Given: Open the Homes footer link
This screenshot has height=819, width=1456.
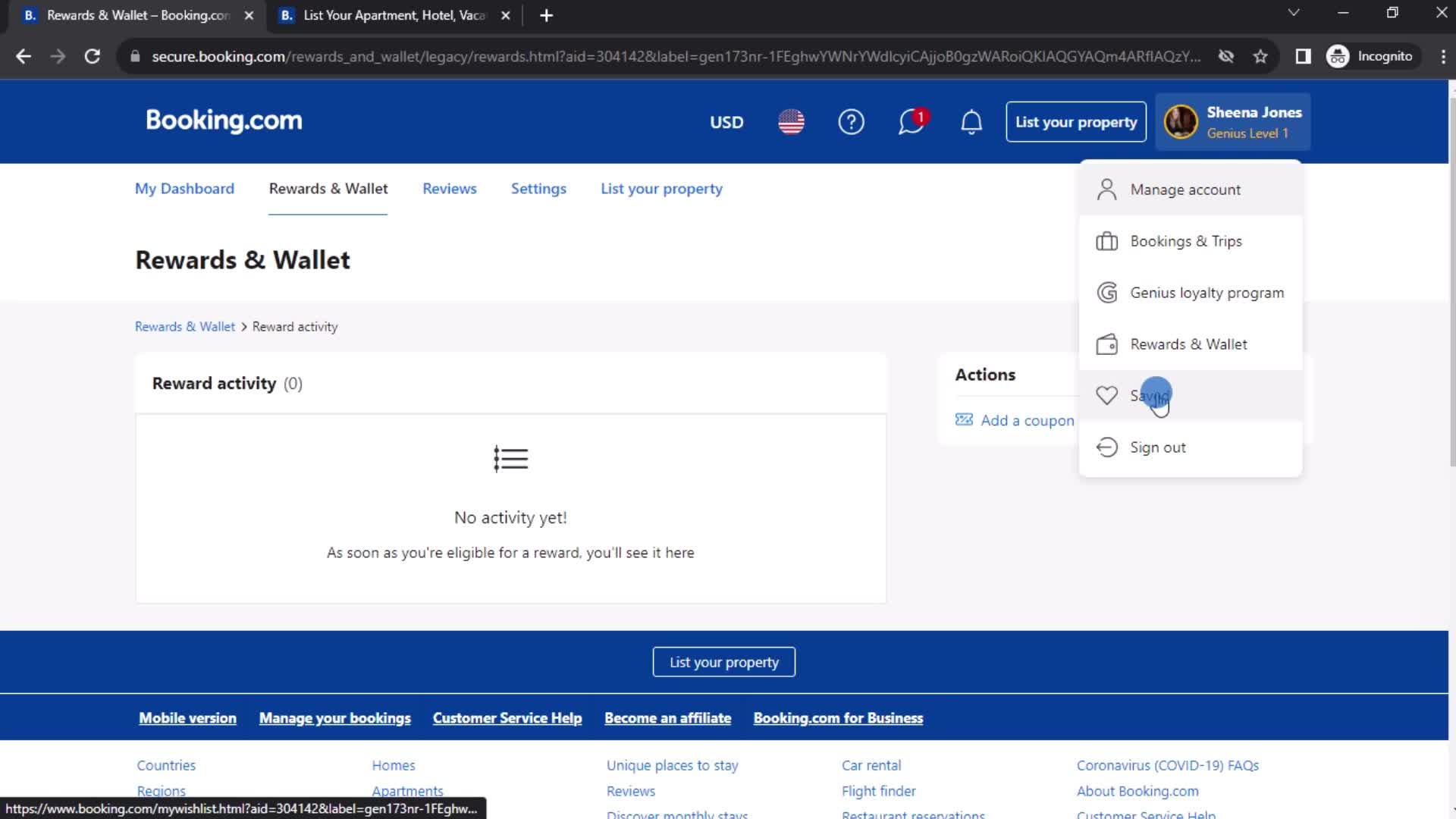Looking at the screenshot, I should coord(394,765).
